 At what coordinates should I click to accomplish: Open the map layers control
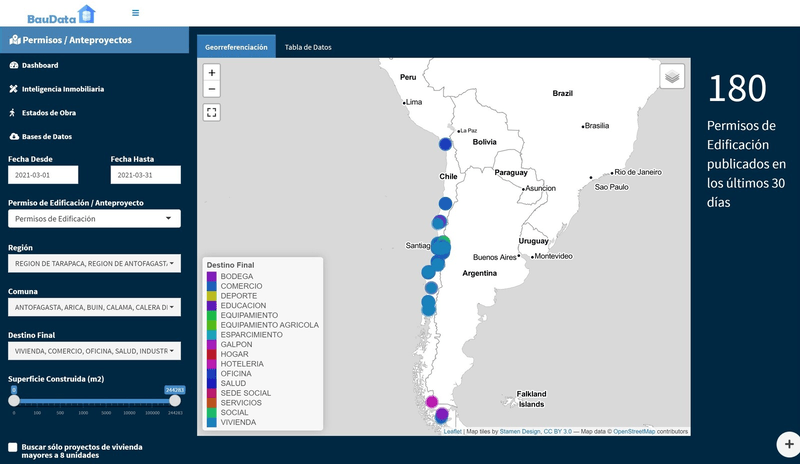click(672, 77)
